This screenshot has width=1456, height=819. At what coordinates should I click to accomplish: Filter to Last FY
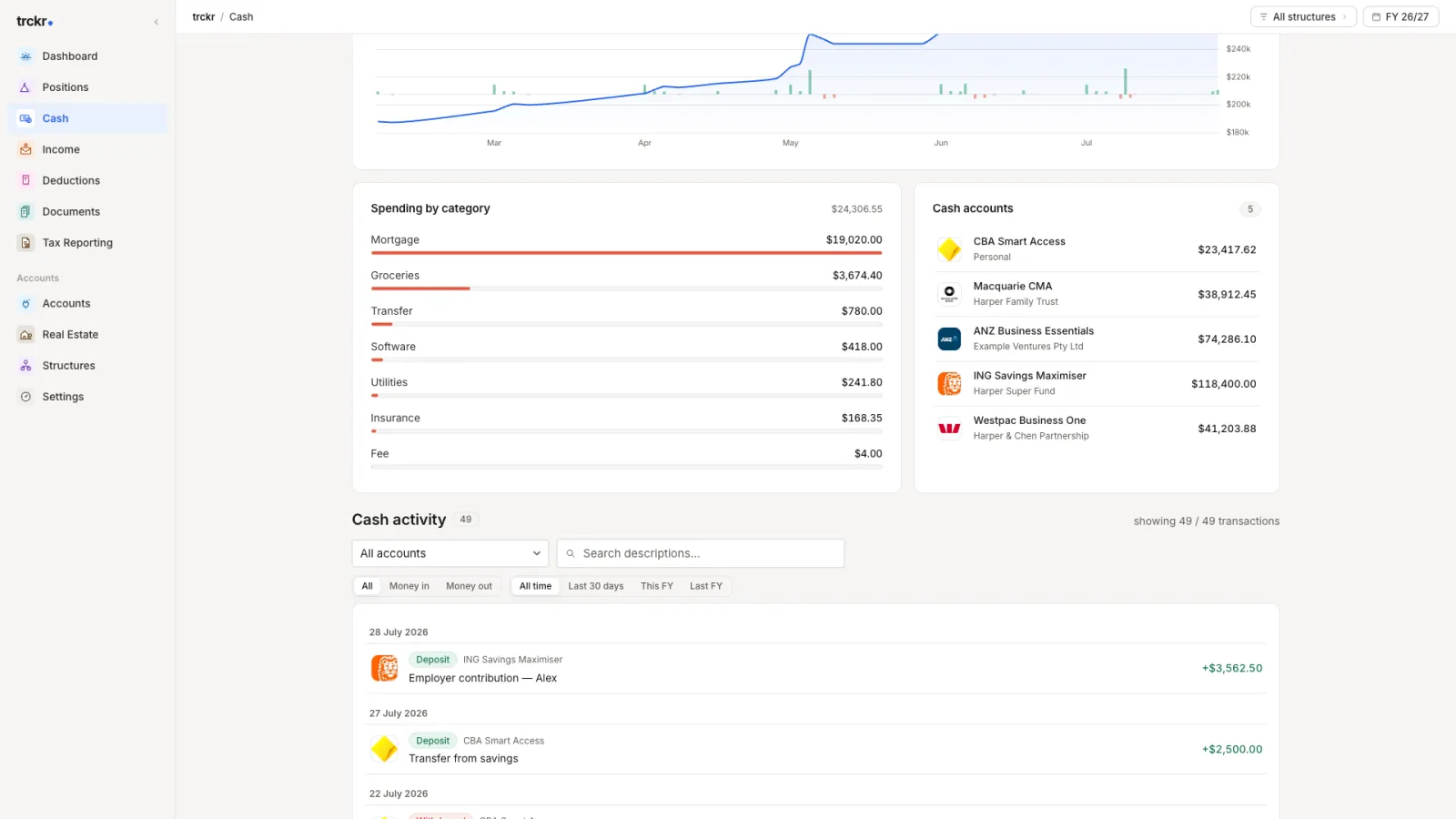[x=706, y=586]
